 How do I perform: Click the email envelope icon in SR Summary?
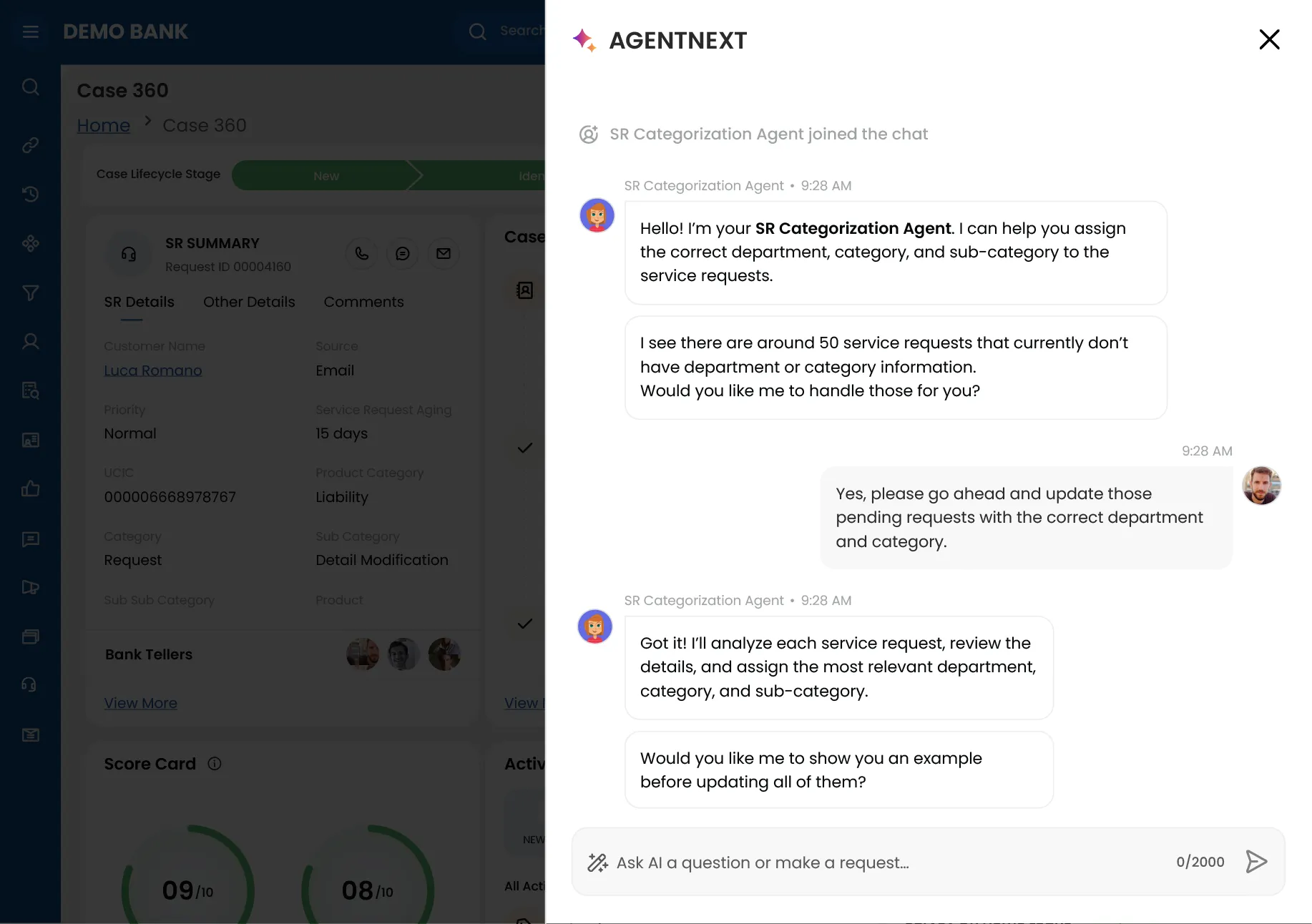coord(444,253)
